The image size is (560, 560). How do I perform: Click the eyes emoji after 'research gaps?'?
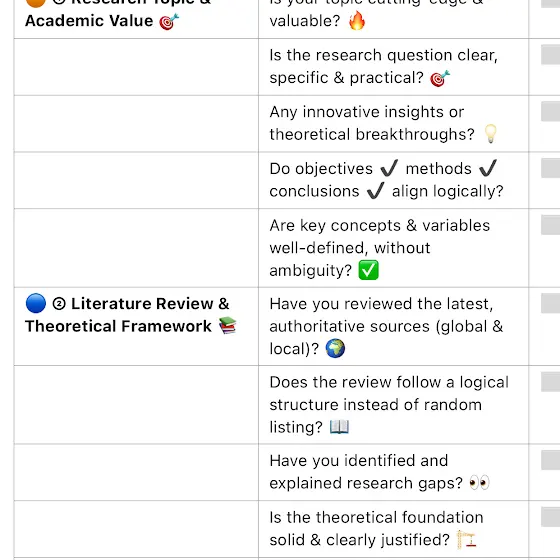coord(479,483)
